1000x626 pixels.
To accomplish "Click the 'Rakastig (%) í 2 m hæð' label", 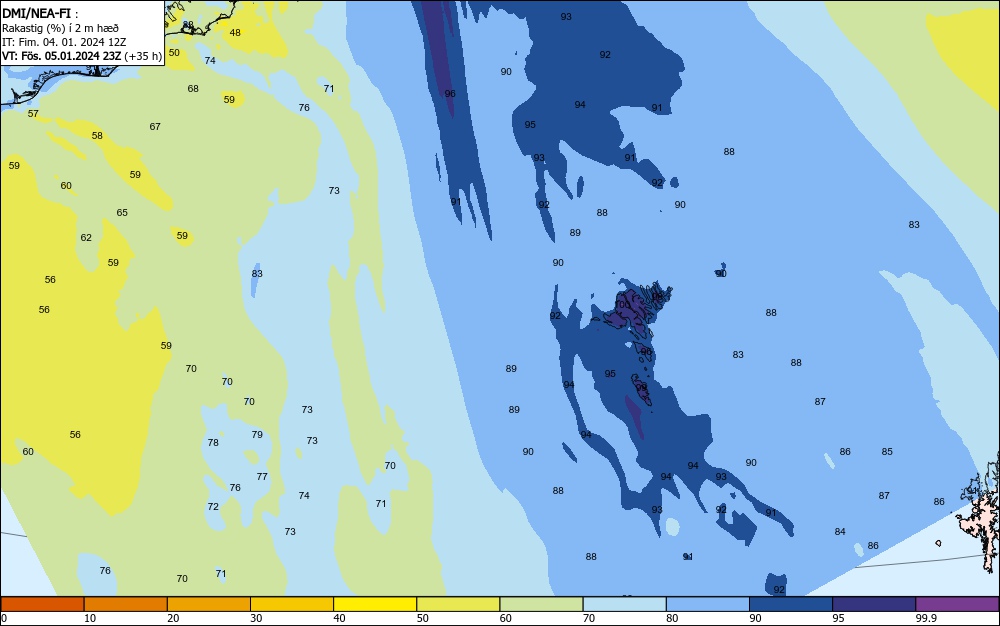I will [x=60, y=28].
